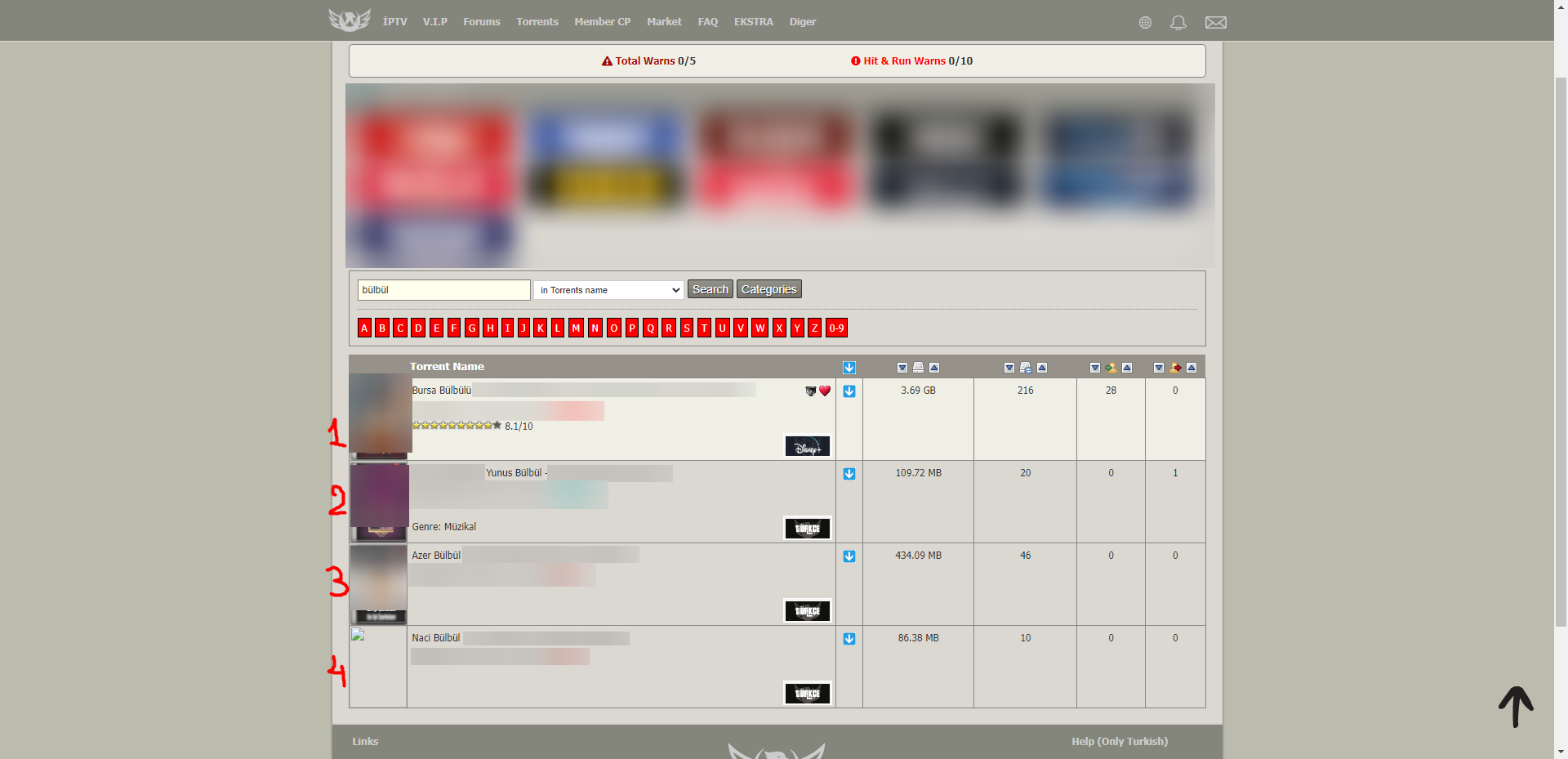1568x759 pixels.
Task: Toggle descending sort in Torrent Name header
Action: point(849,368)
